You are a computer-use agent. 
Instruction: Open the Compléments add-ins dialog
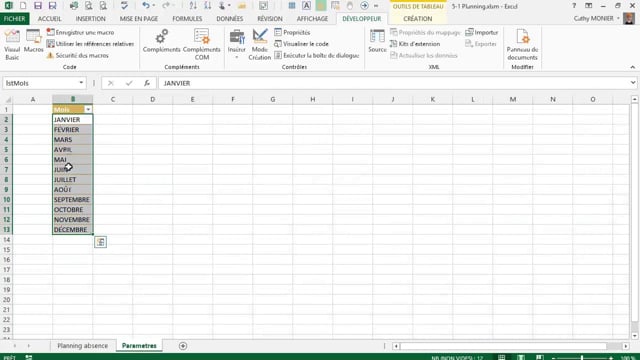point(161,41)
